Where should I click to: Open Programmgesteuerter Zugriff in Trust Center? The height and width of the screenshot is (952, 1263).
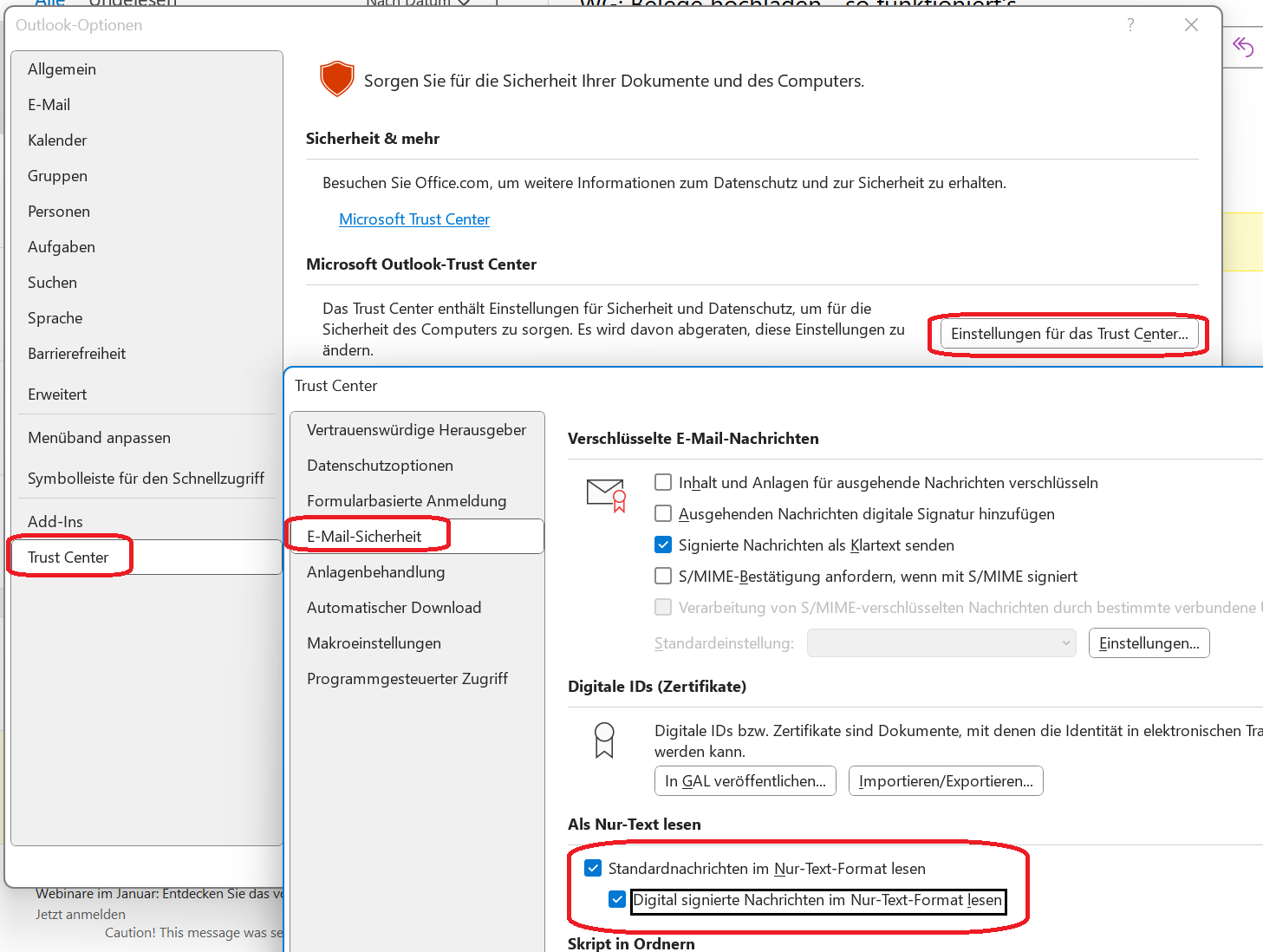pos(417,679)
